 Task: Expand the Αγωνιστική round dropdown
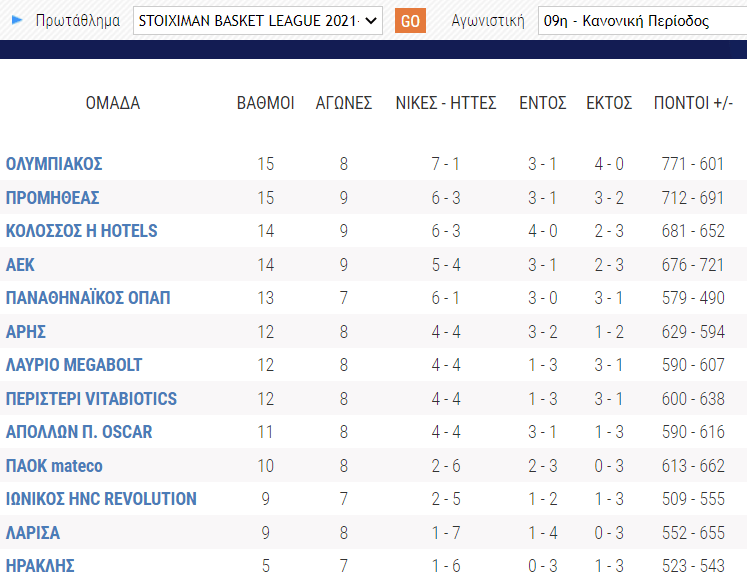(x=640, y=20)
